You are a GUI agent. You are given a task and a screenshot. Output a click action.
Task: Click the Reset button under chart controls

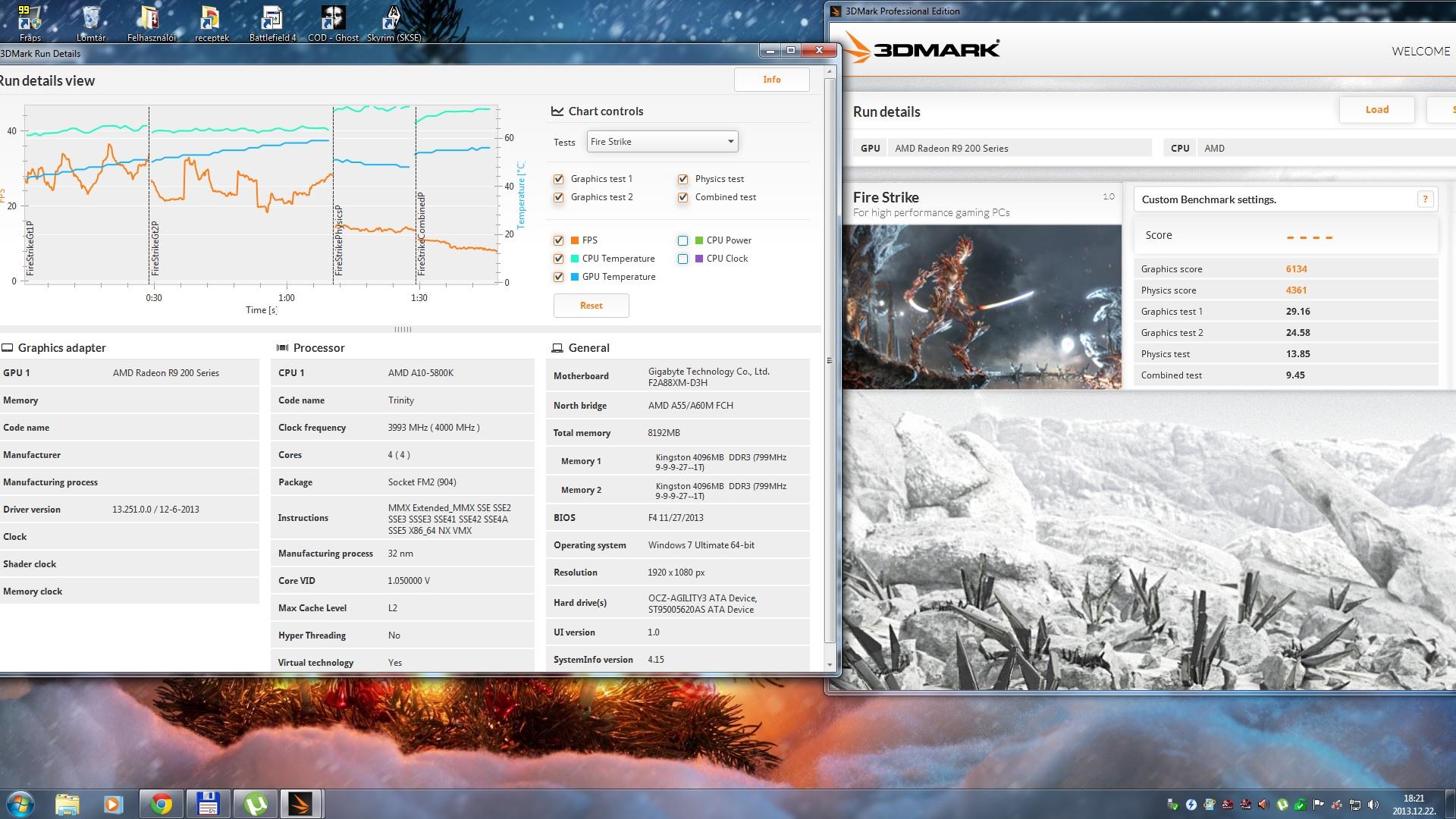[x=591, y=306]
